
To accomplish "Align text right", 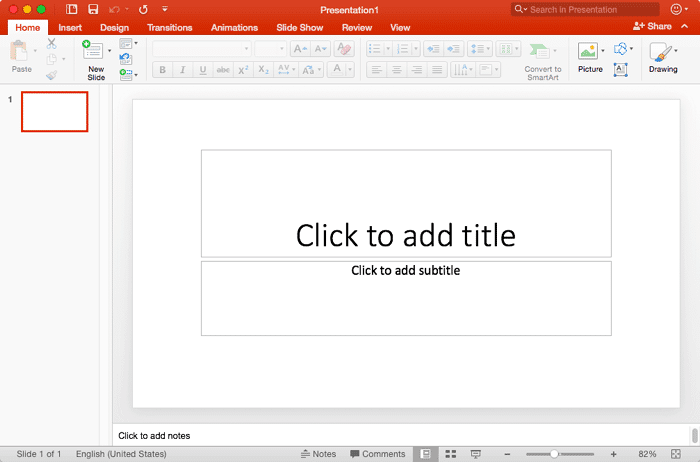I will click(x=417, y=70).
